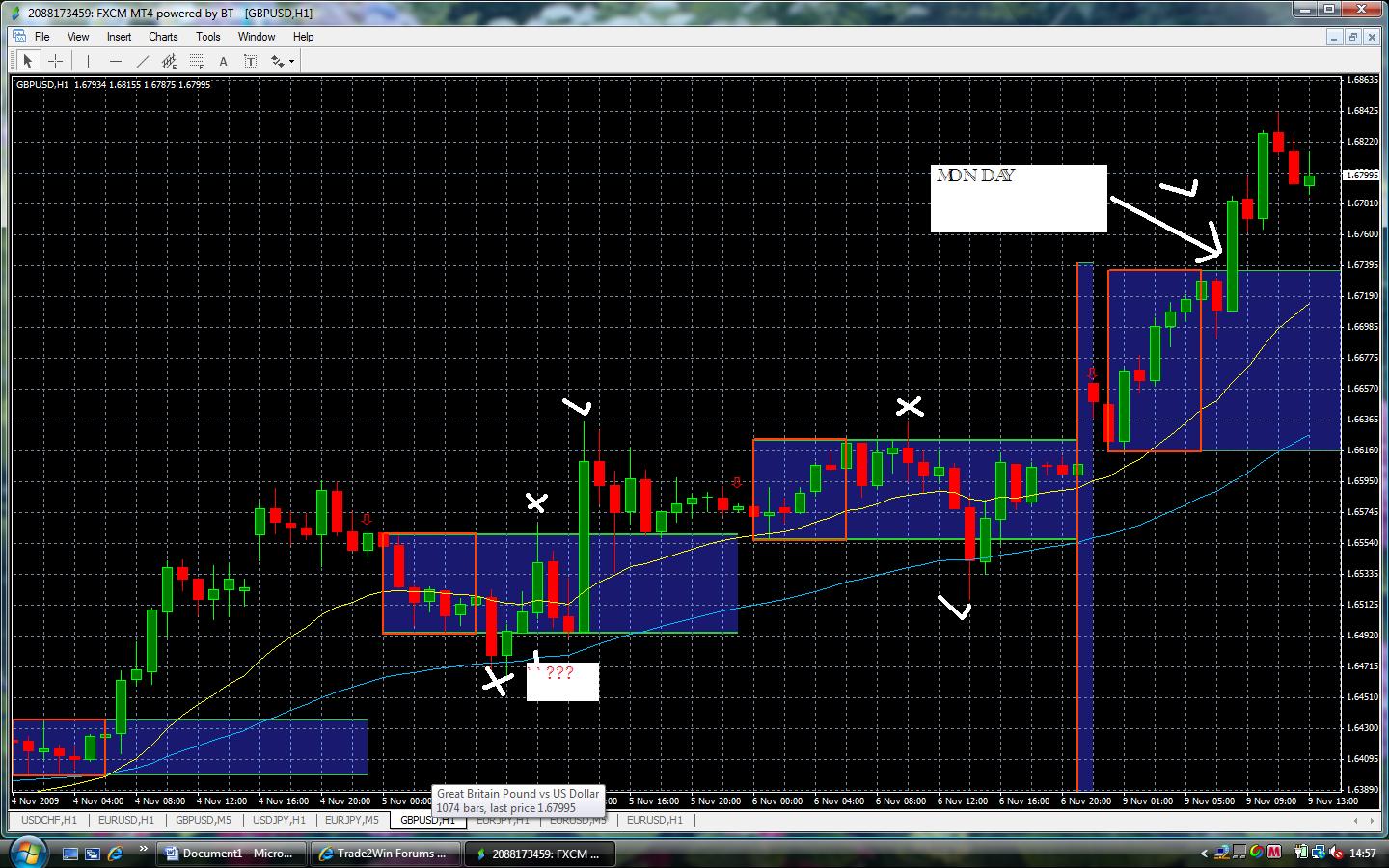Viewport: 1389px width, 868px height.
Task: Click Show Desktop quick launch icon
Action: [x=70, y=853]
